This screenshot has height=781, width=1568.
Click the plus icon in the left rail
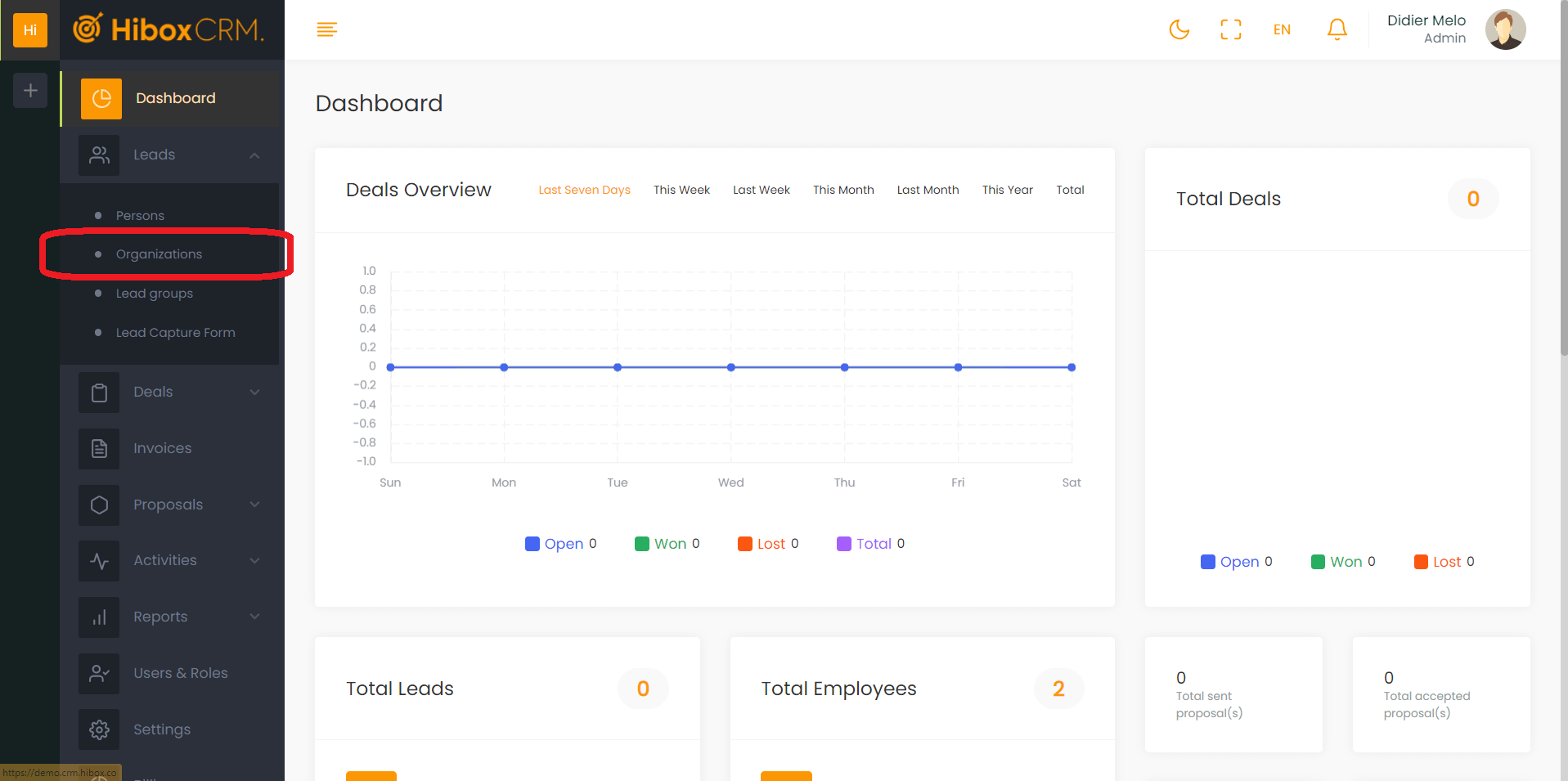(30, 91)
